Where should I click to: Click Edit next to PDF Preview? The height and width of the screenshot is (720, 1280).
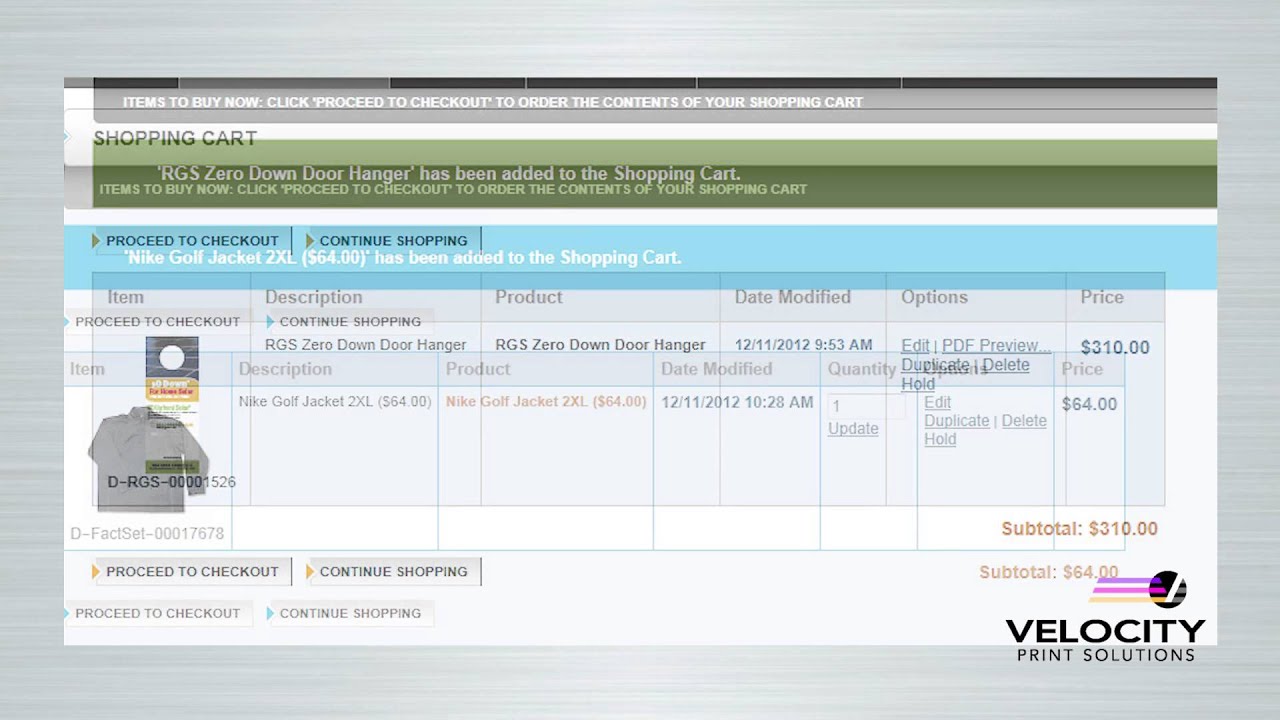[915, 346]
